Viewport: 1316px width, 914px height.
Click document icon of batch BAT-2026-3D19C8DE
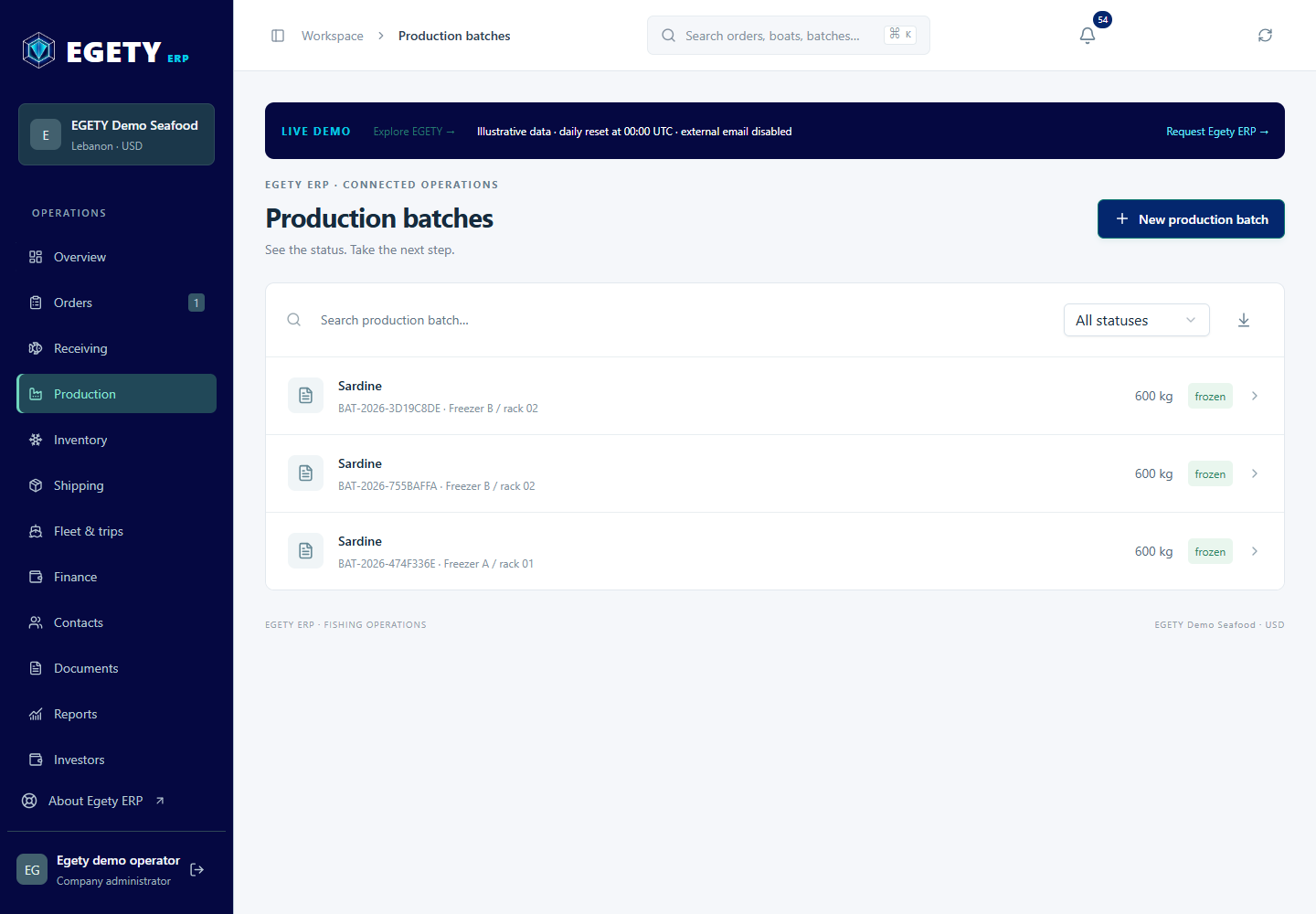pos(305,396)
